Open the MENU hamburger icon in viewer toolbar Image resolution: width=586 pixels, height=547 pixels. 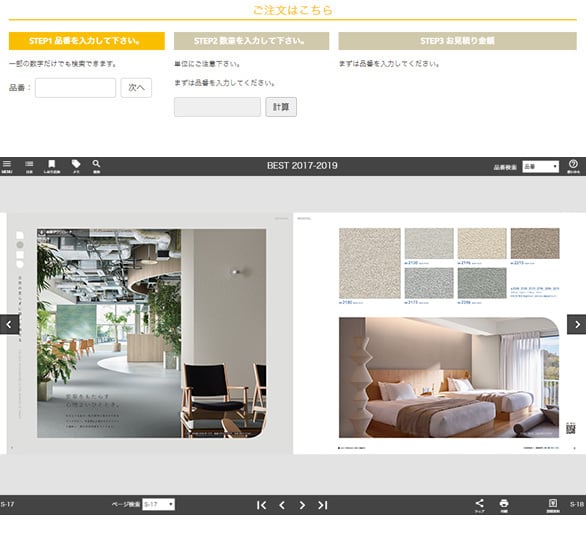7,166
